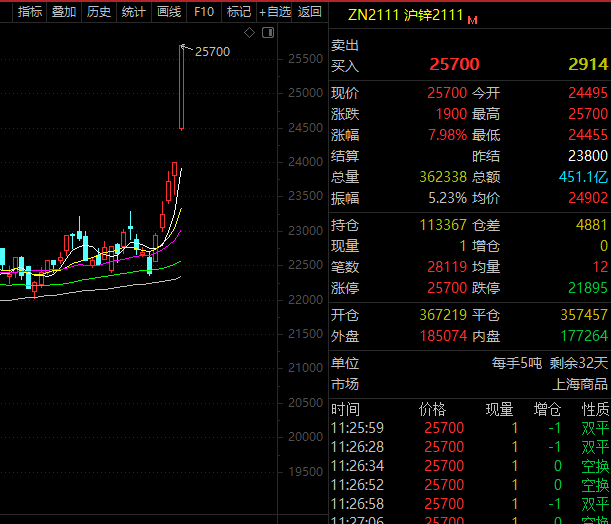Image resolution: width=611 pixels, height=524 pixels.
Task: Click the ZN2111 沪锌2111 contract title
Action: [405, 15]
